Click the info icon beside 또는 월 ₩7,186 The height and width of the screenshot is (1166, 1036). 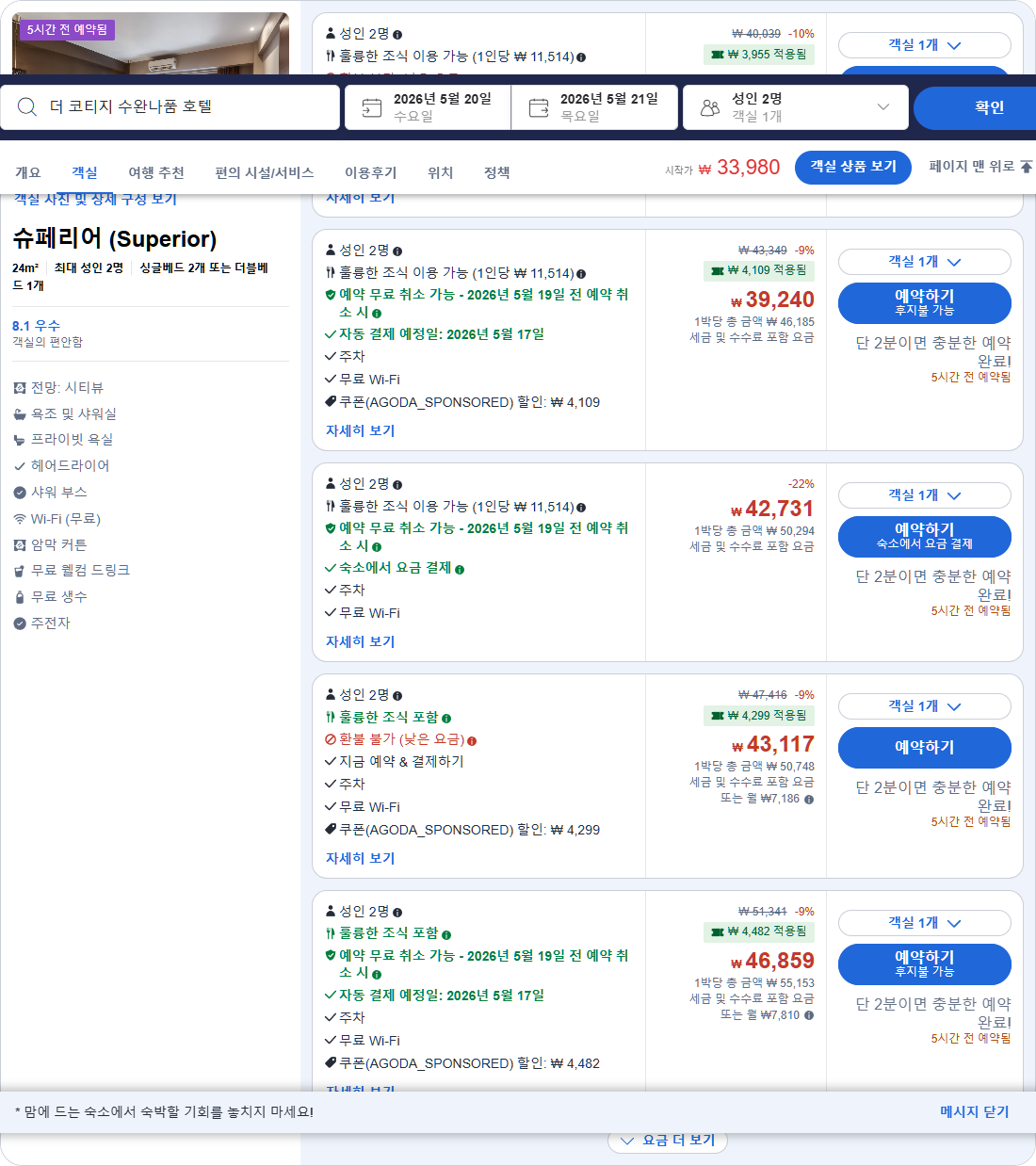(809, 800)
